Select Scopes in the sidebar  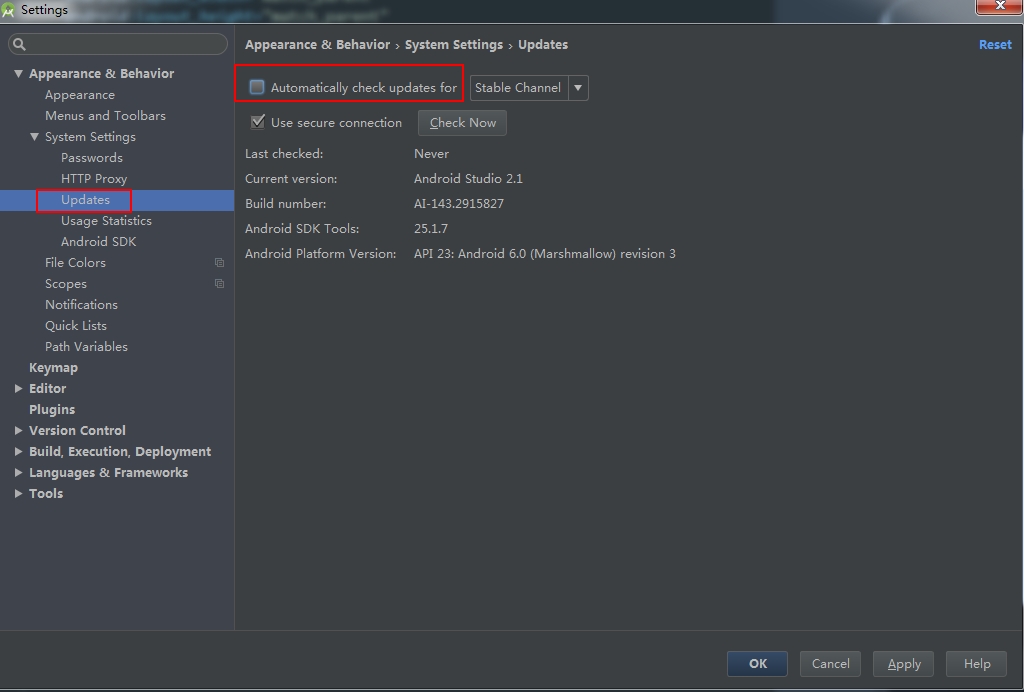(x=66, y=284)
